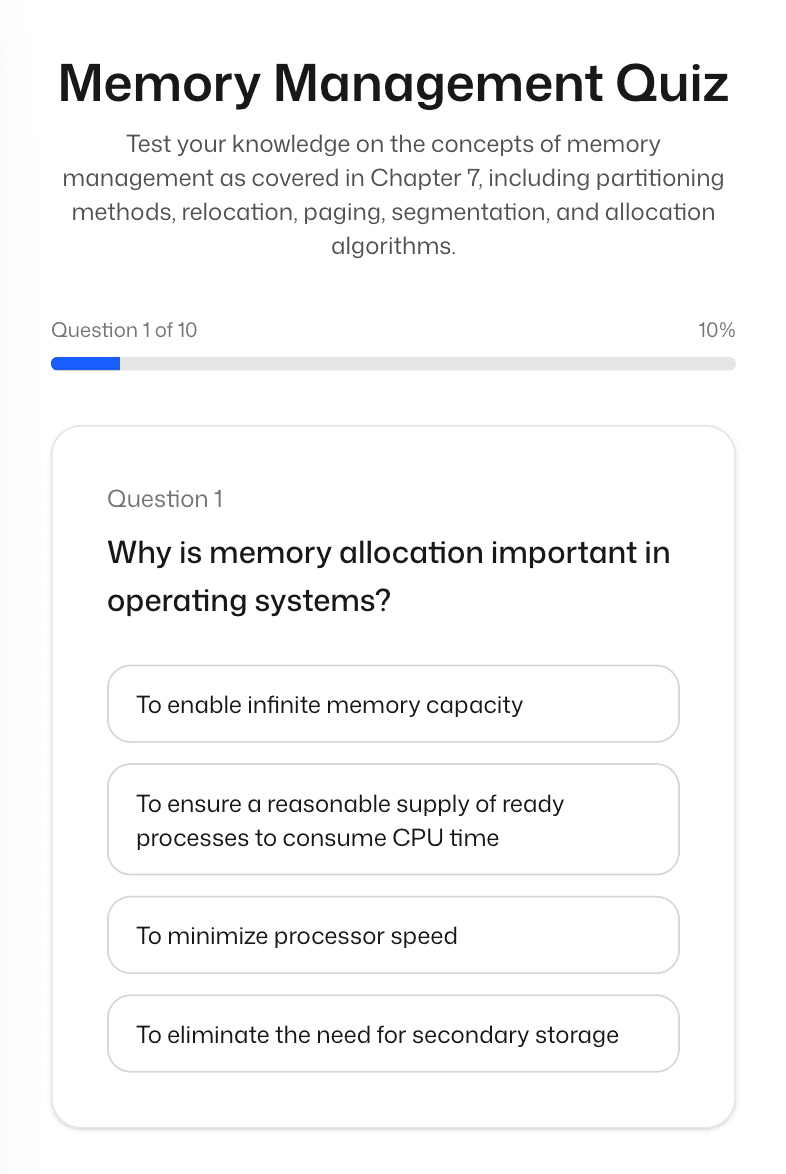Click the "Question 1 of 10" label
Viewport: 786px width, 1174px height.
pyautogui.click(x=124, y=330)
